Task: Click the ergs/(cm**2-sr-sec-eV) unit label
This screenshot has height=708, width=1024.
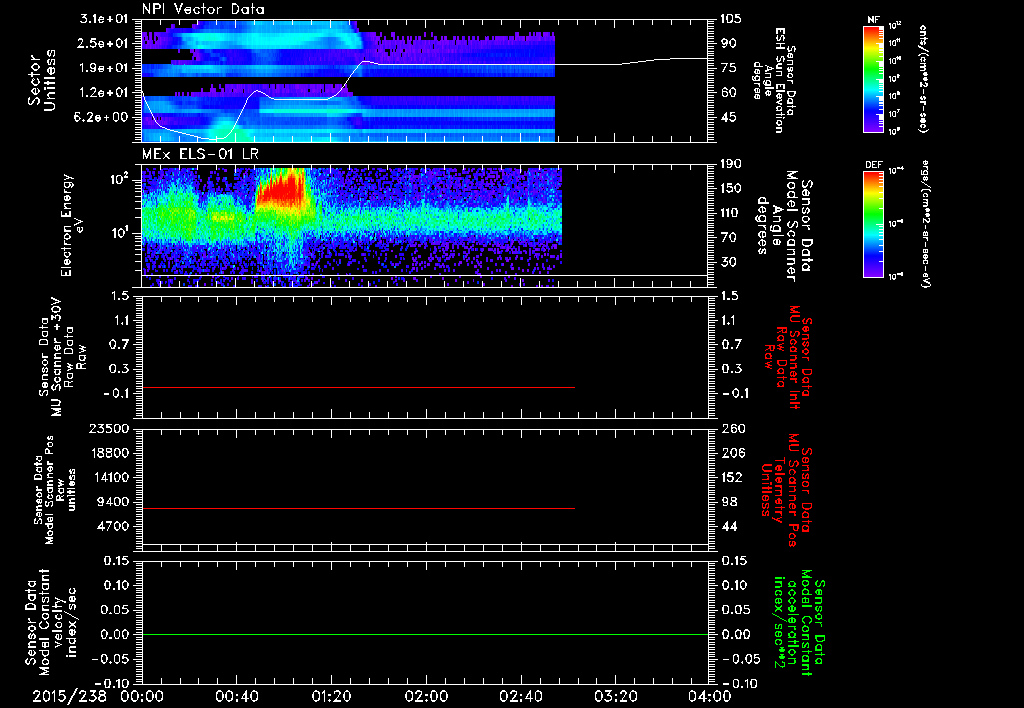Action: (x=925, y=224)
